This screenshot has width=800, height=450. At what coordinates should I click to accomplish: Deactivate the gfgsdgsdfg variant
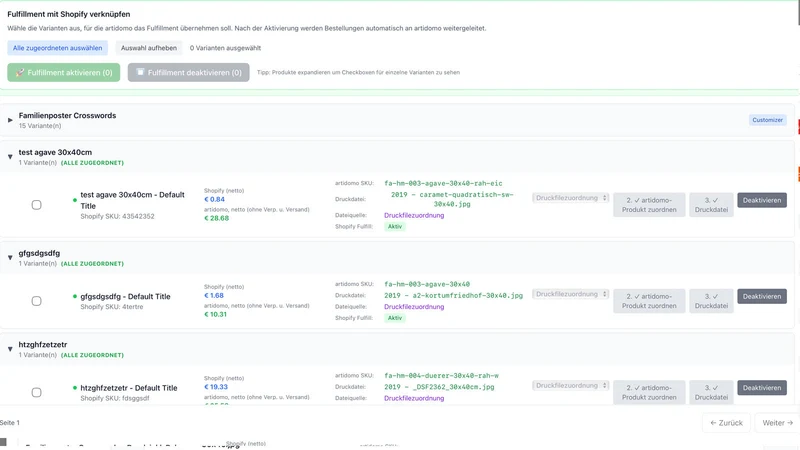click(762, 296)
